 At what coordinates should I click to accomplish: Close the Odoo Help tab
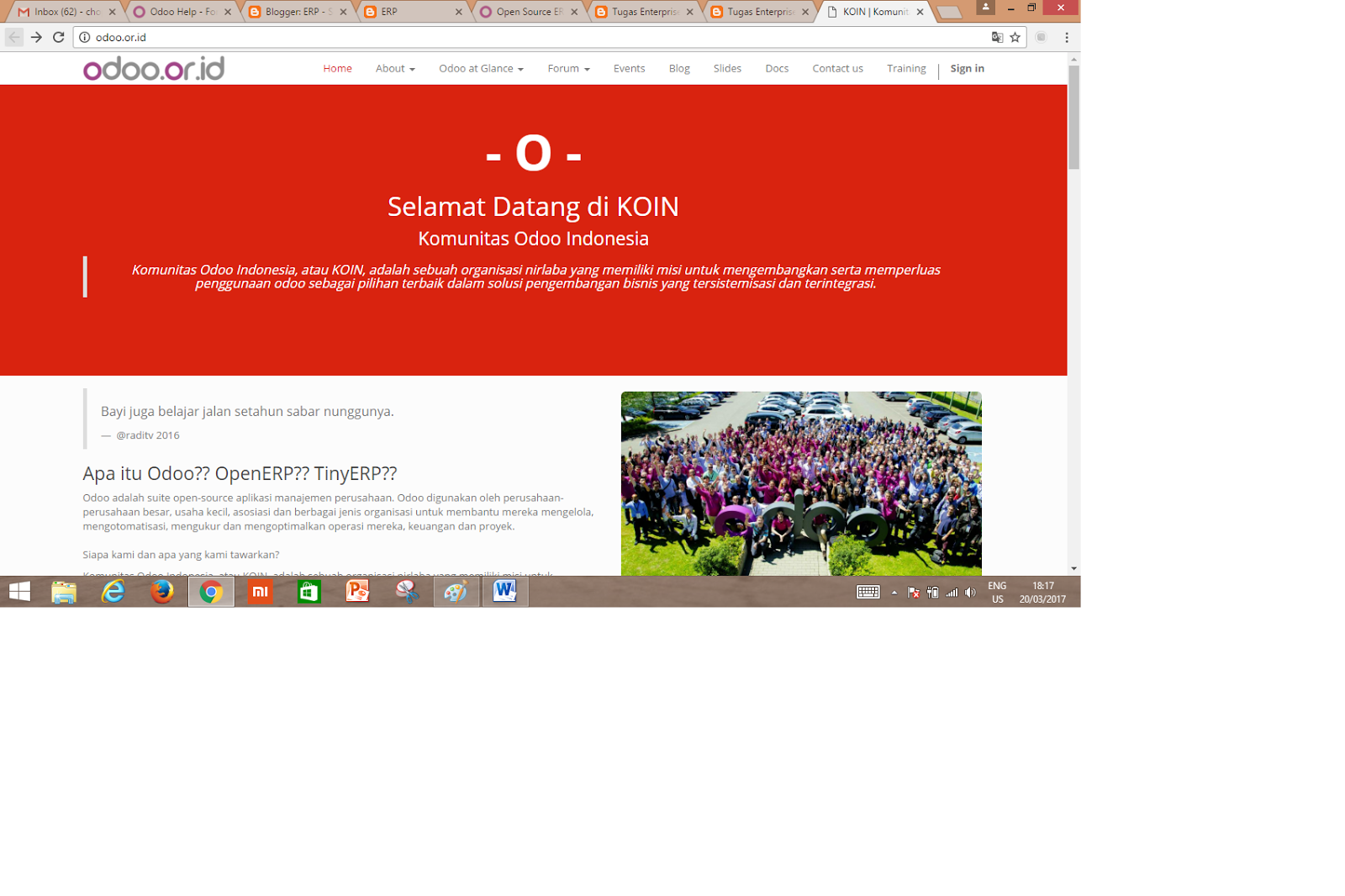coord(228,12)
